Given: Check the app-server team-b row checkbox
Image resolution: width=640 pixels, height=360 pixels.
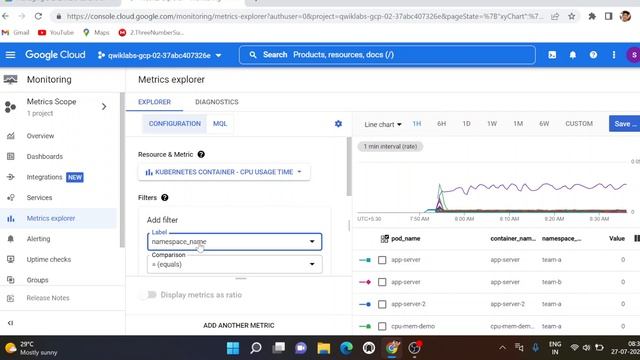Looking at the screenshot, I should (x=382, y=282).
